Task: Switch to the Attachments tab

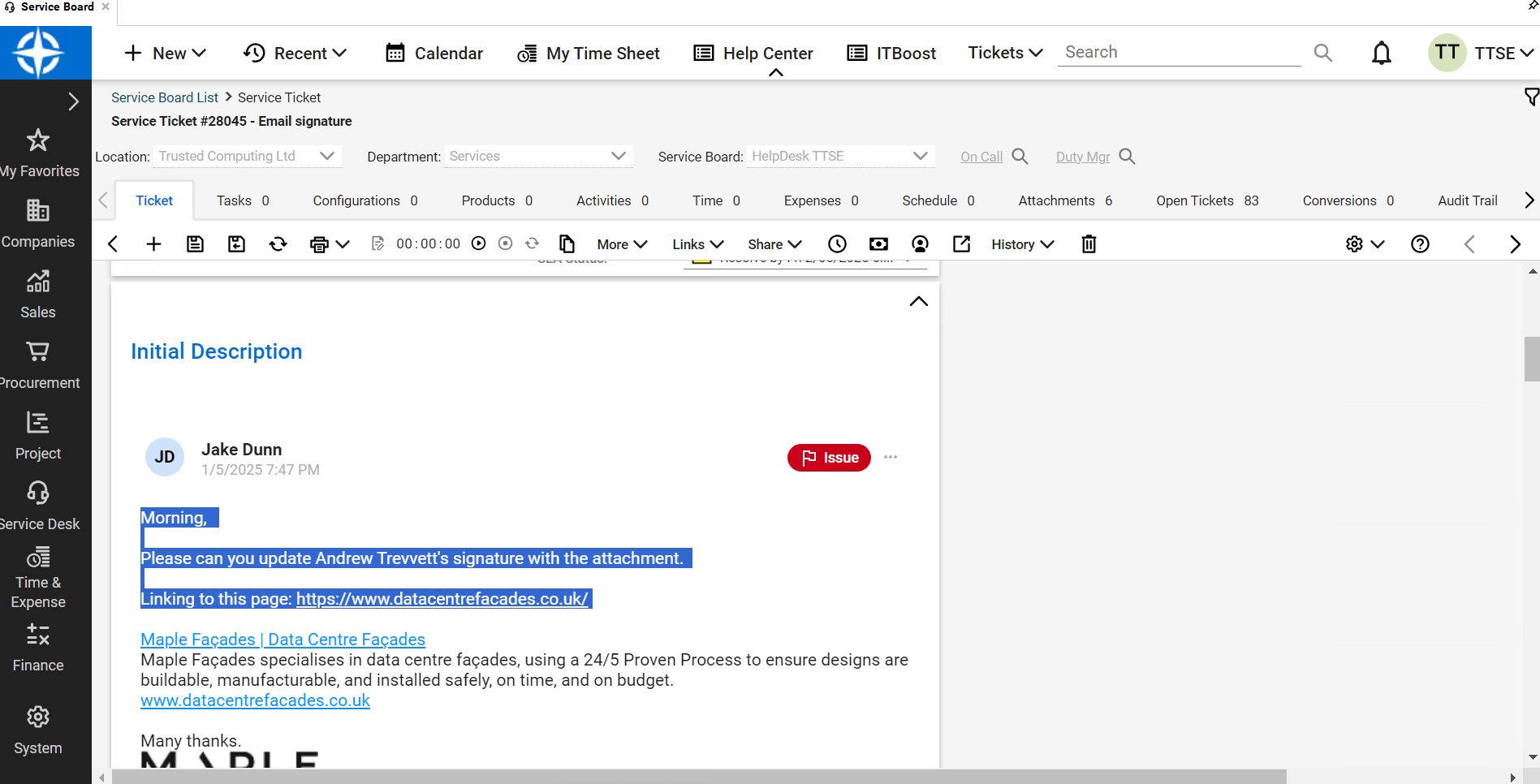Action: tap(1065, 200)
